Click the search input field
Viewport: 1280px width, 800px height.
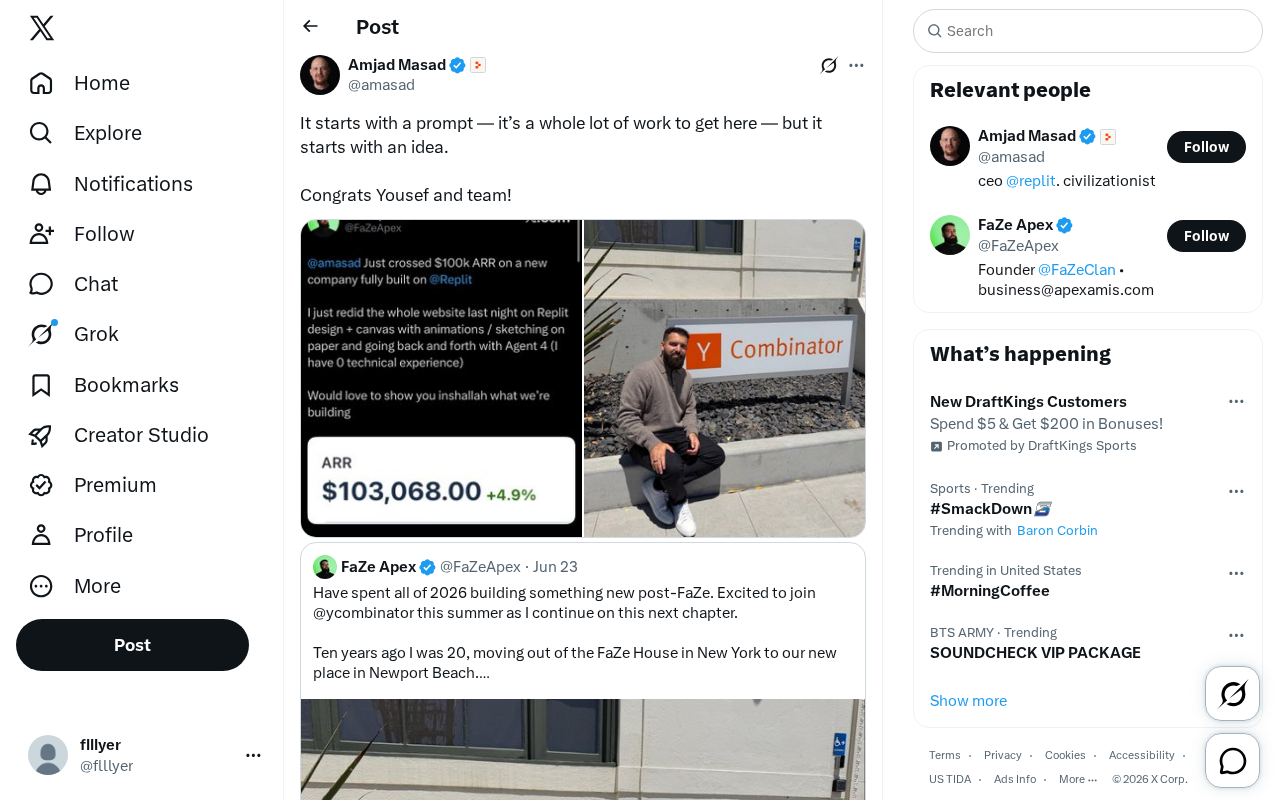1088,31
